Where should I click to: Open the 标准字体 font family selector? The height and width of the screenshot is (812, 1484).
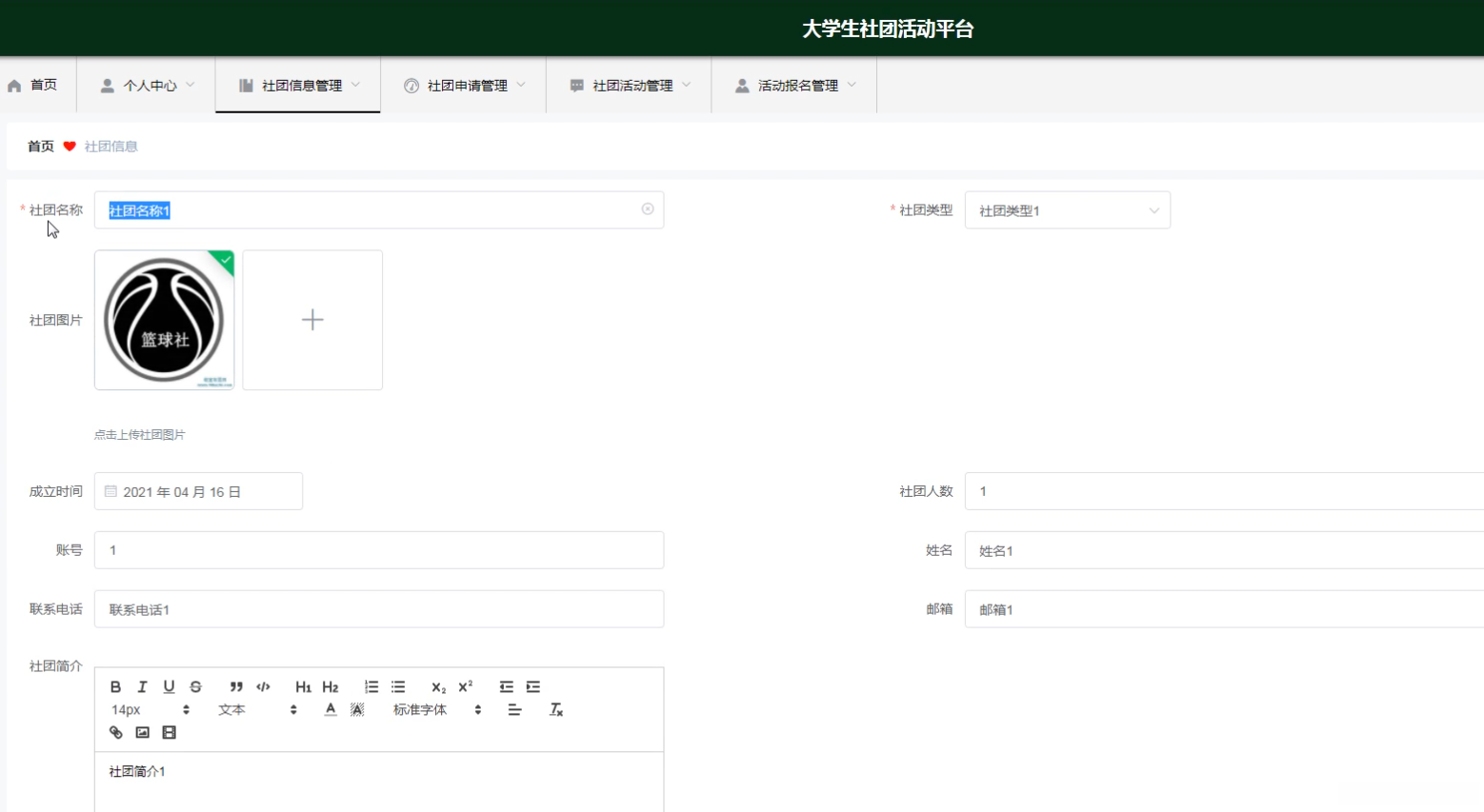coord(422,709)
